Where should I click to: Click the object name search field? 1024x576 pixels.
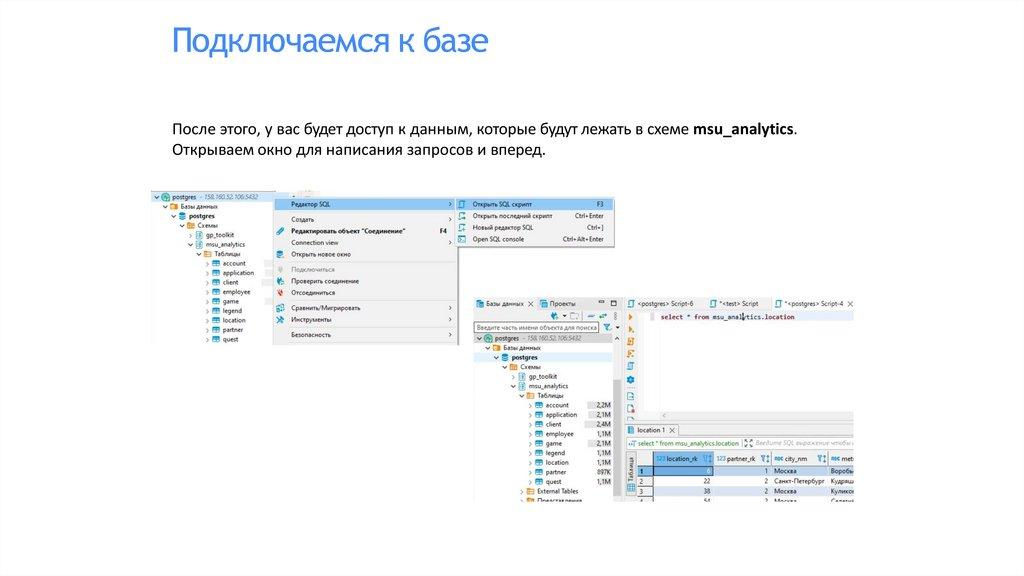(536, 327)
